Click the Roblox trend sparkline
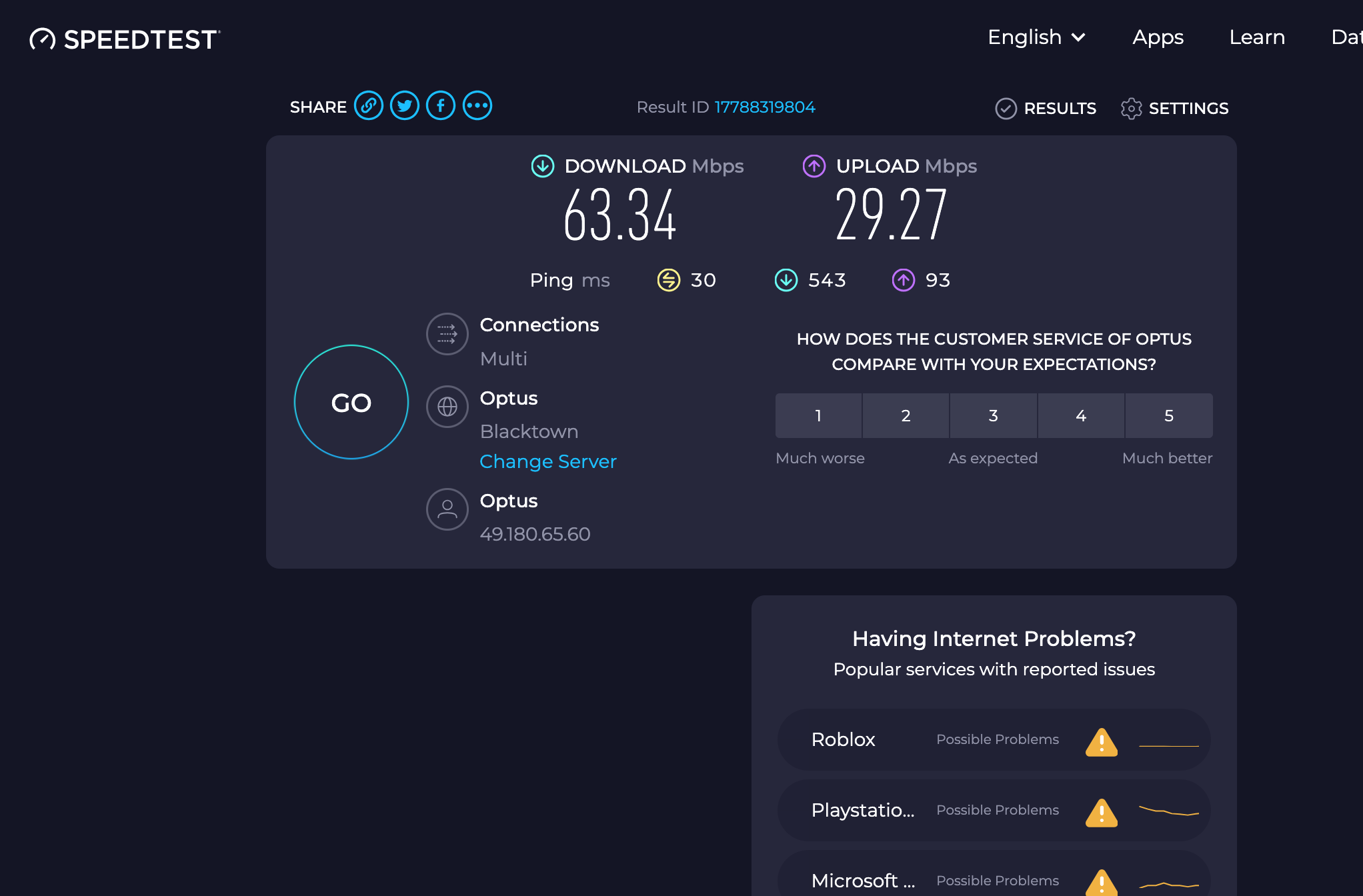This screenshot has width=1363, height=896. pyautogui.click(x=1169, y=745)
